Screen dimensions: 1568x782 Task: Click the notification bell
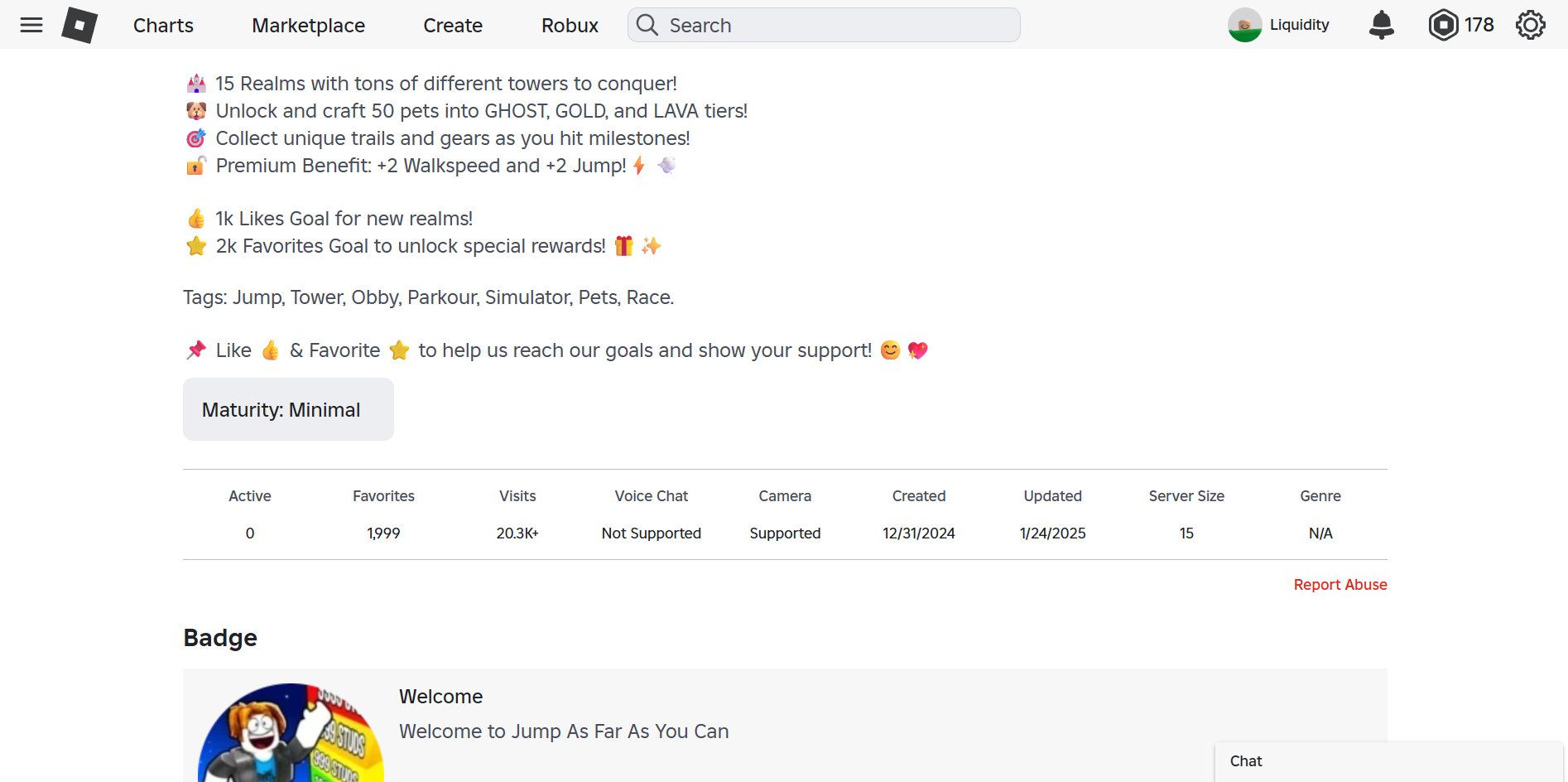pos(1380,25)
